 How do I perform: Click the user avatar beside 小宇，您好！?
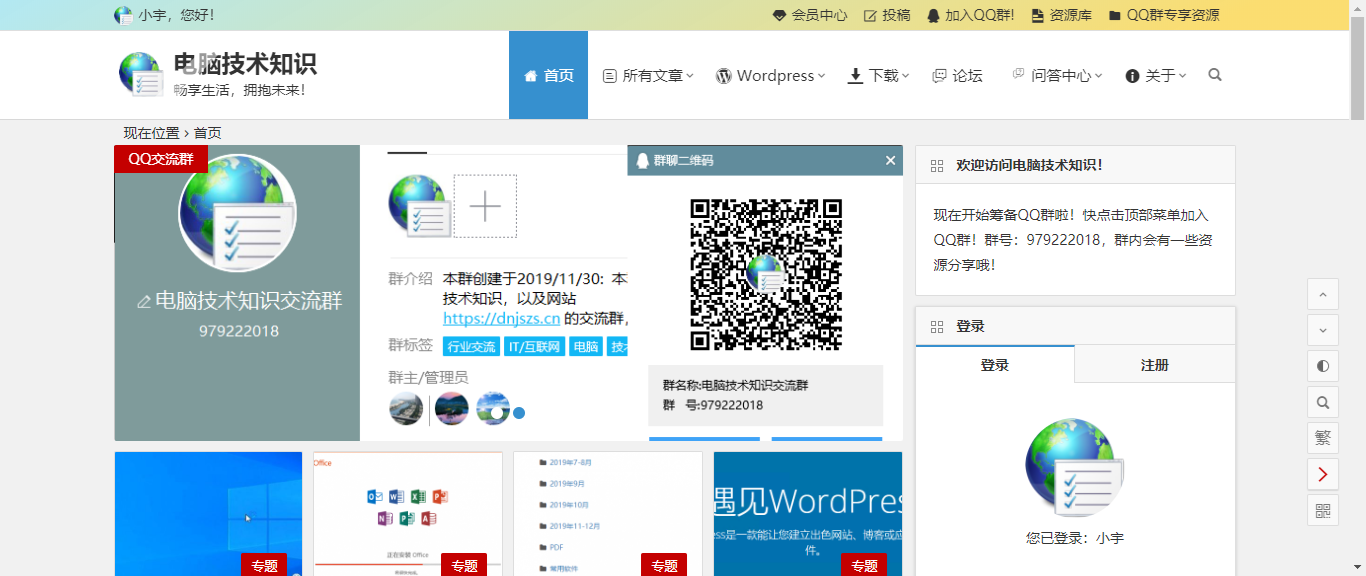(x=123, y=15)
